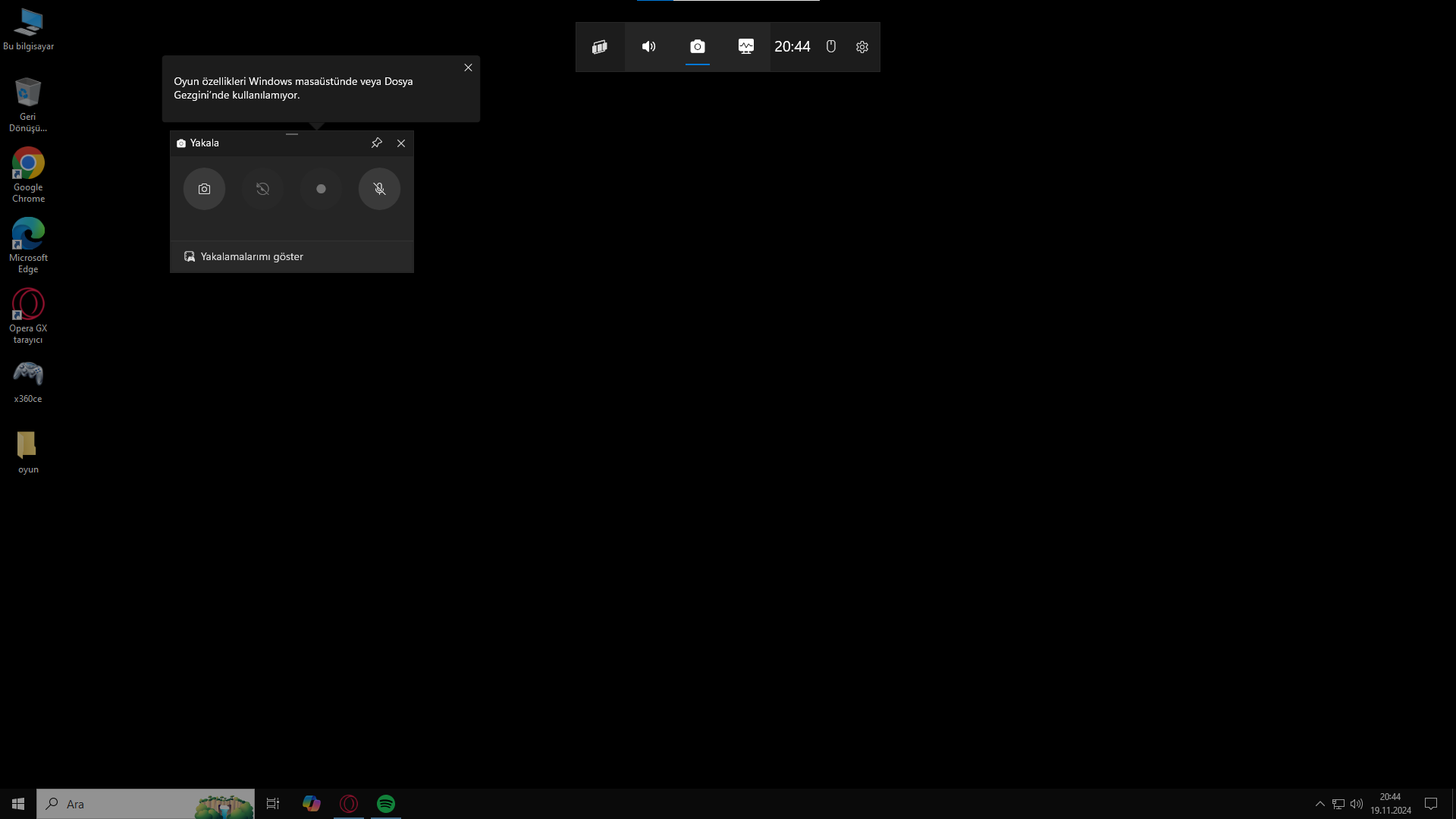The image size is (1456, 819).
Task: Take a screenshot with the Yakala camera button
Action: [x=204, y=189]
